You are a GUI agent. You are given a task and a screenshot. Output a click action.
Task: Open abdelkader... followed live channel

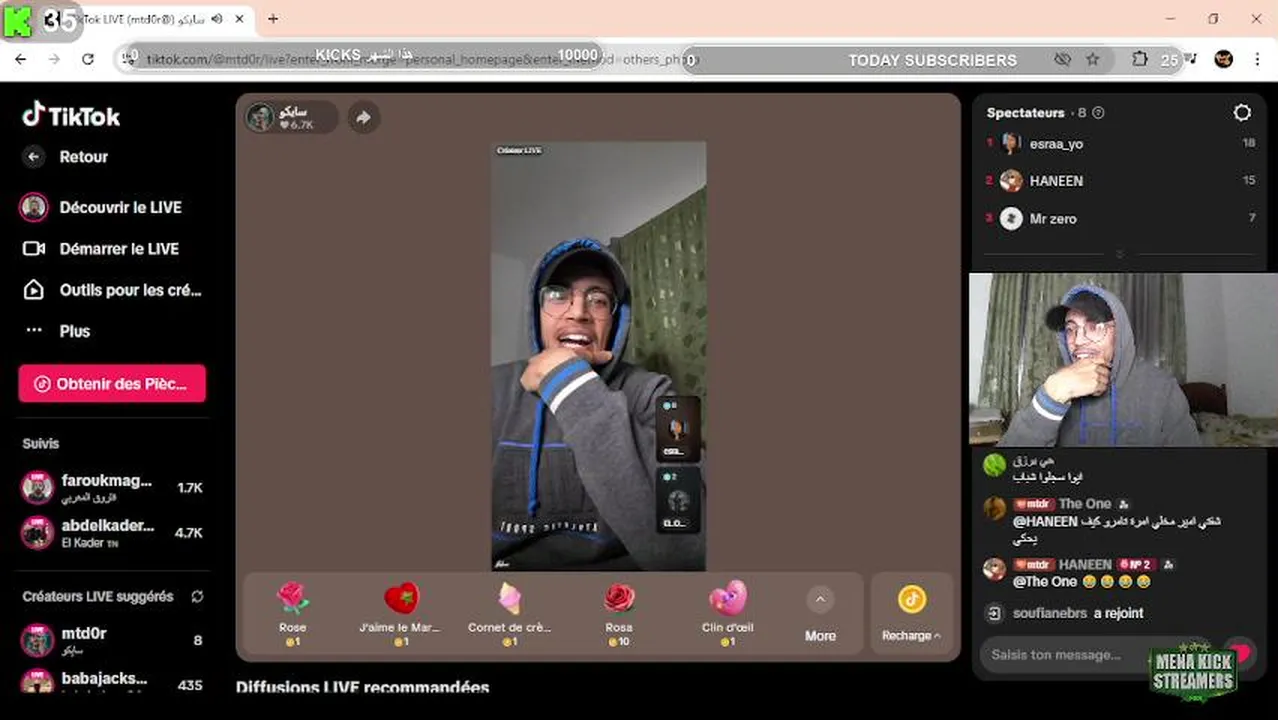tap(112, 532)
